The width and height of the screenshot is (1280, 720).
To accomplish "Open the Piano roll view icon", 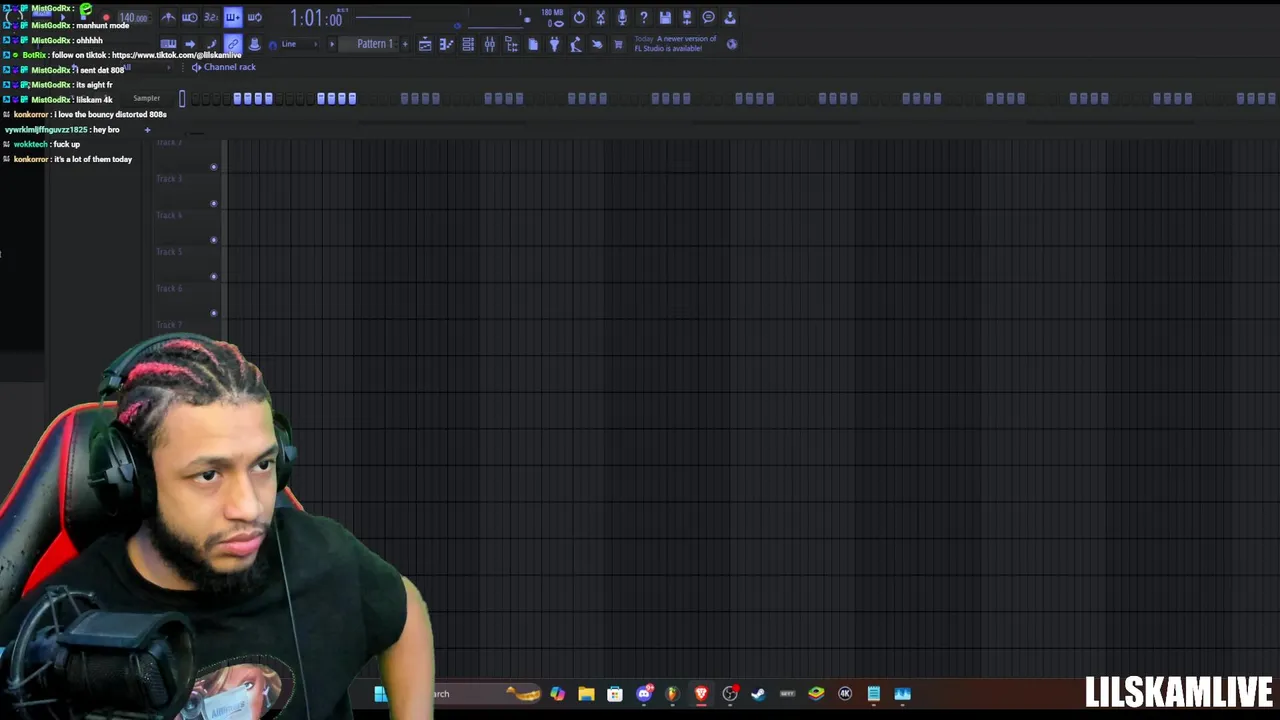I will tap(446, 44).
